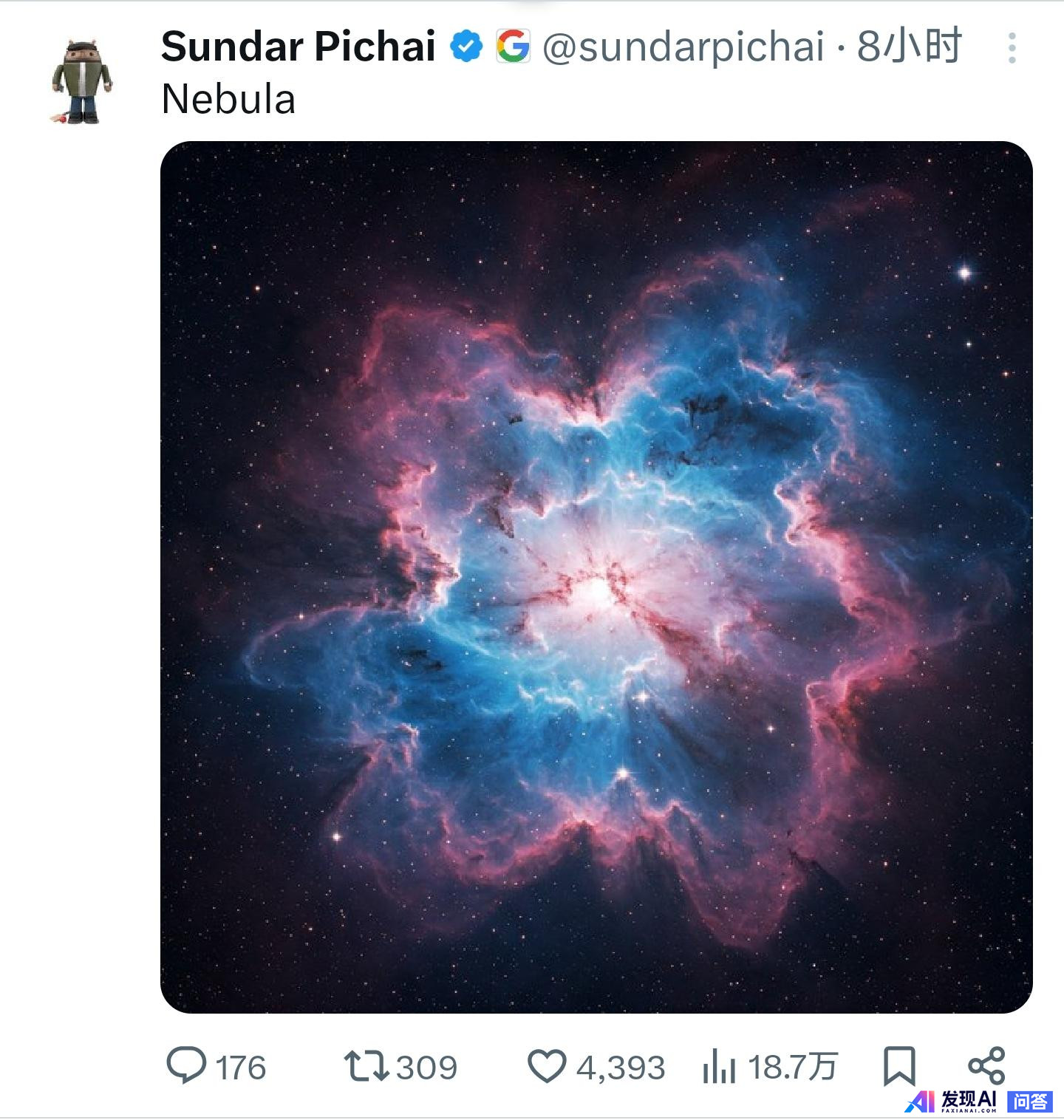Viewport: 1064px width, 1120px height.
Task: Open the Sundar Pichai display name link
Action: point(299,47)
